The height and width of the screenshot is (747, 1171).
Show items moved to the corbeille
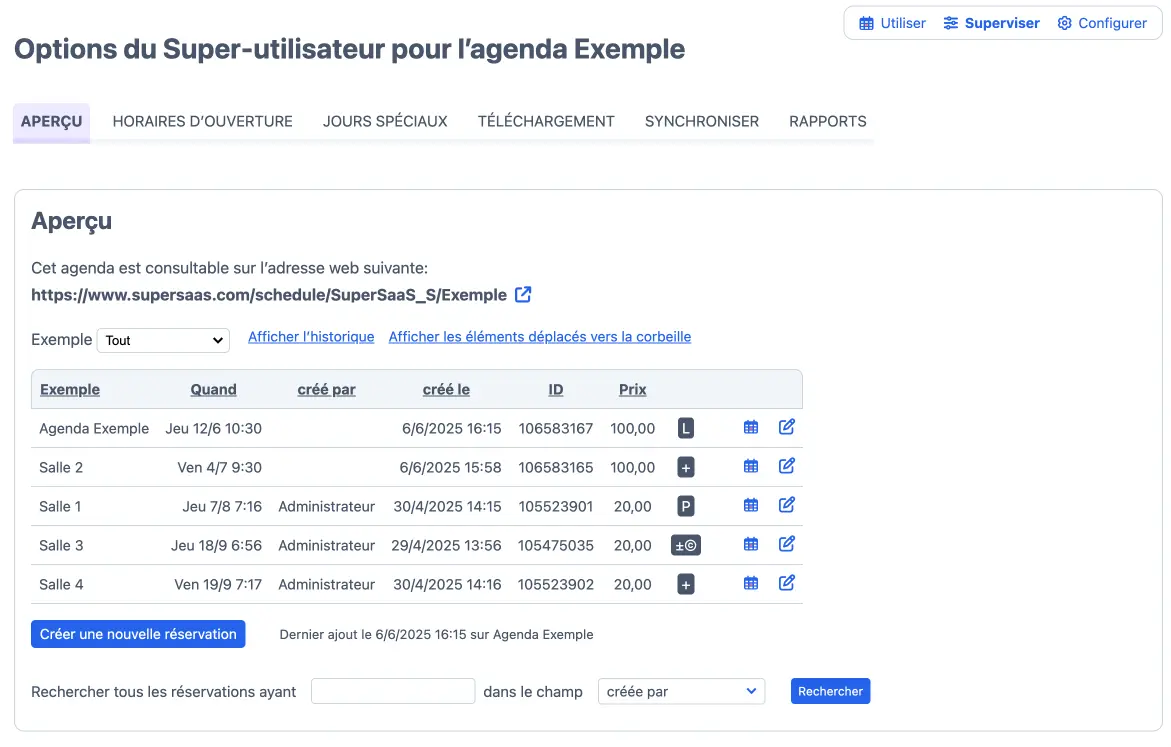[x=539, y=337]
